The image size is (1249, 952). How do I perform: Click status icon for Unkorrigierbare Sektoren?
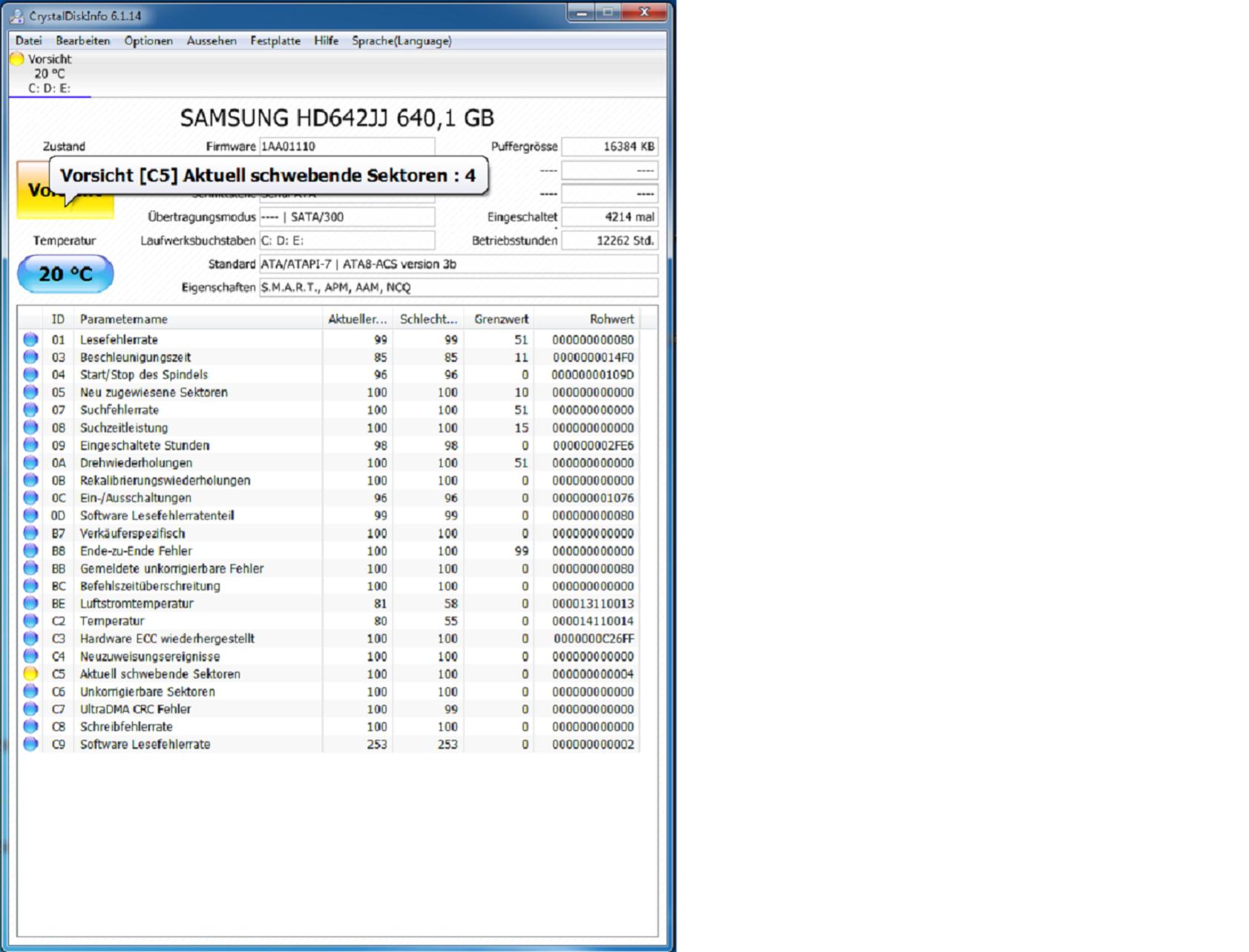tap(30, 692)
